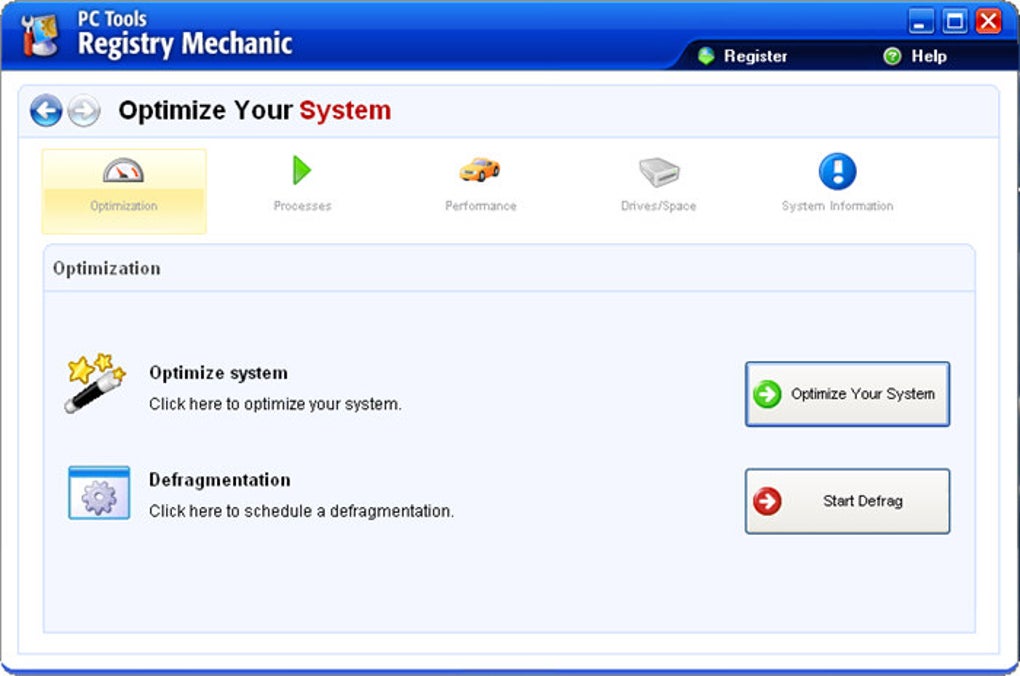Viewport: 1020px width, 676px height.
Task: Click the 'Optimization' section header
Action: tap(107, 269)
